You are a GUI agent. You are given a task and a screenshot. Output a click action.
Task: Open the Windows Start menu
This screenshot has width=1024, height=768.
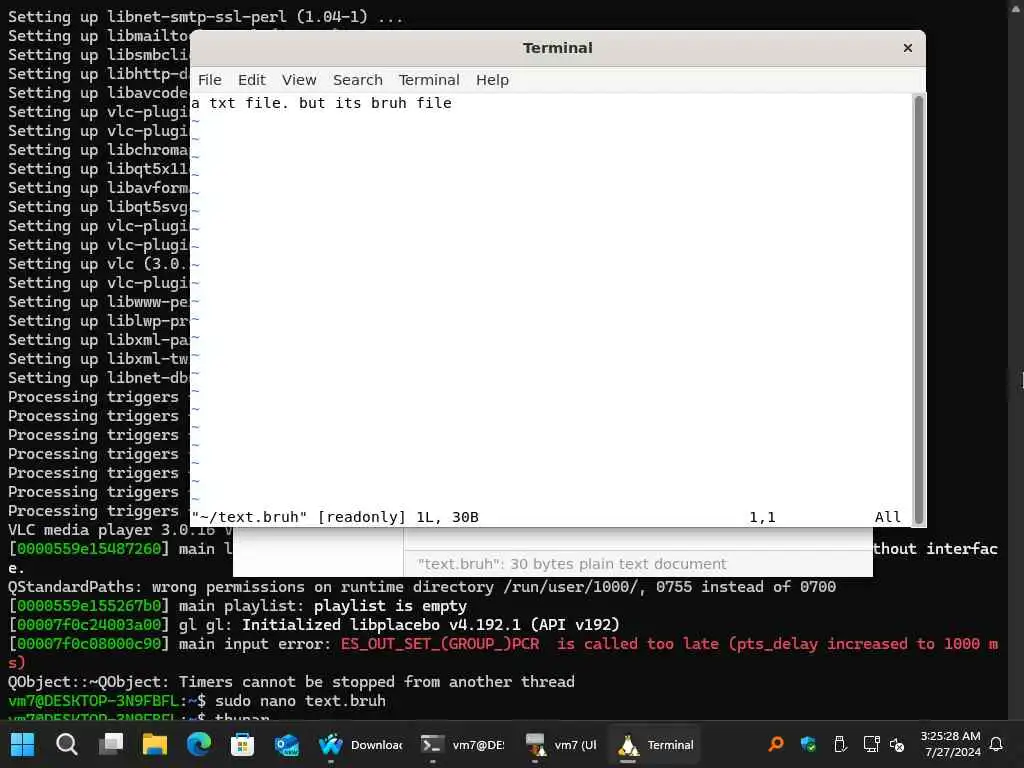click(x=22, y=744)
